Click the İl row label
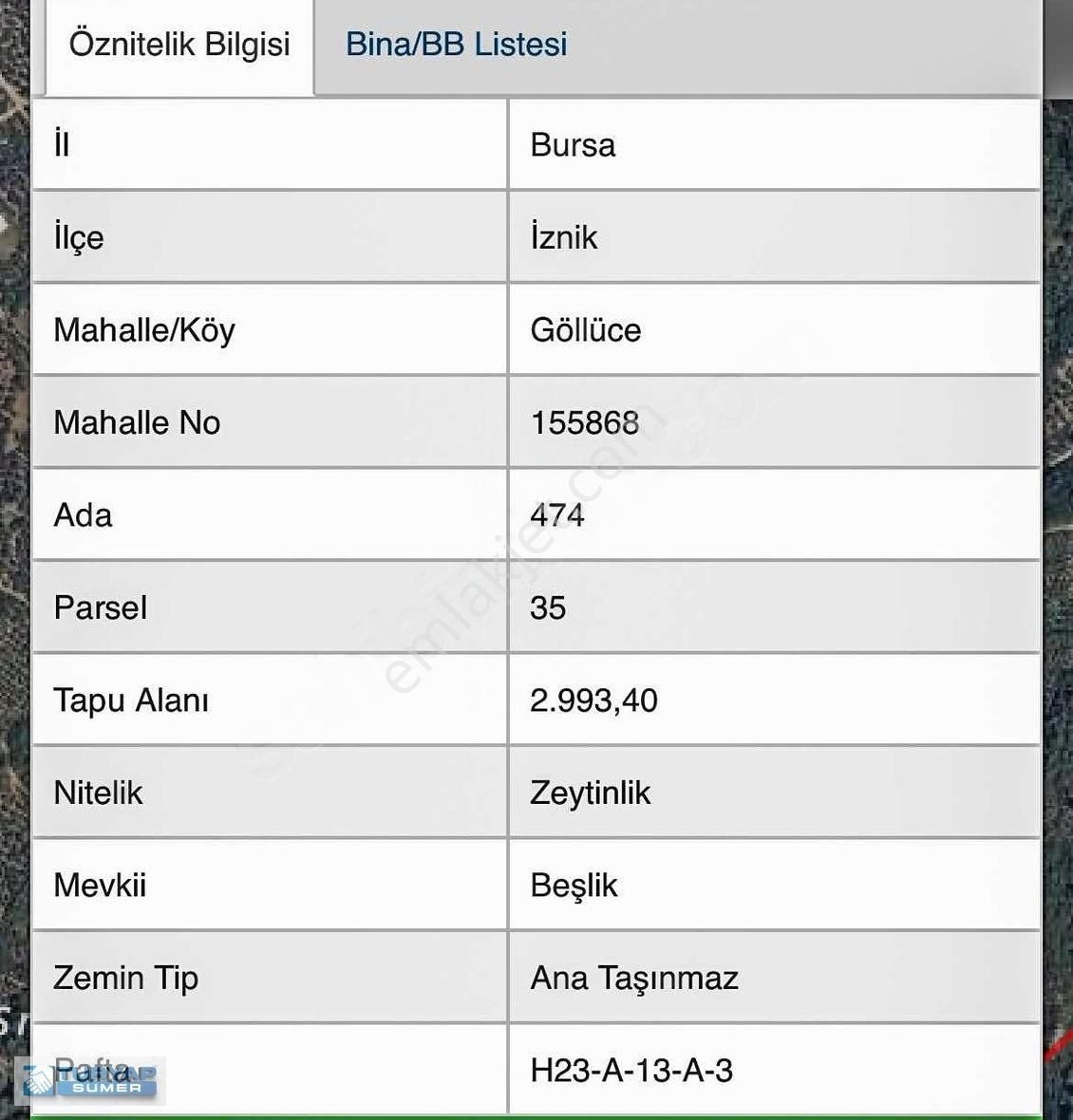The width and height of the screenshot is (1073, 1120). pyautogui.click(x=62, y=143)
